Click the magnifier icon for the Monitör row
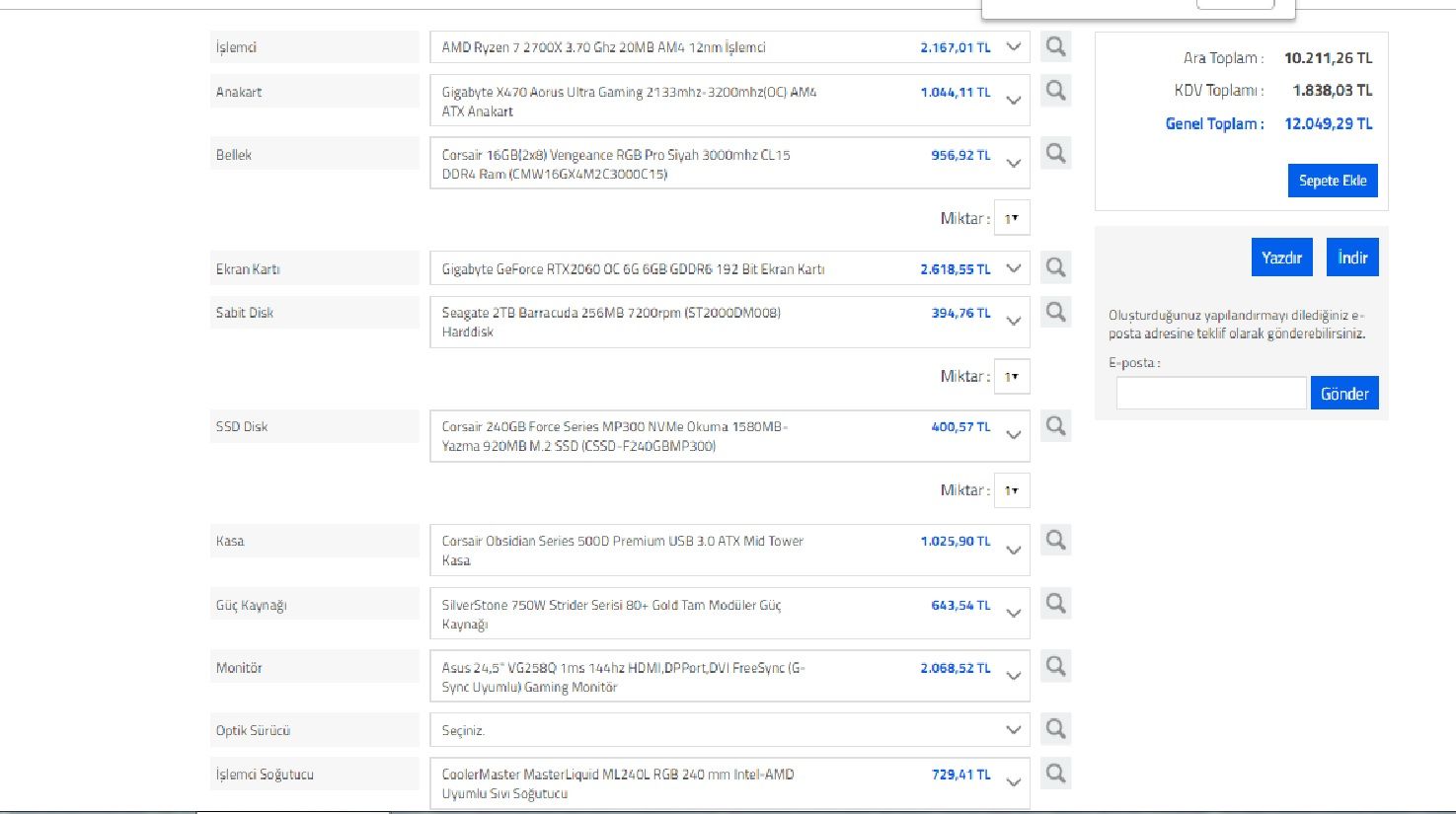The image size is (1456, 814). click(x=1055, y=666)
